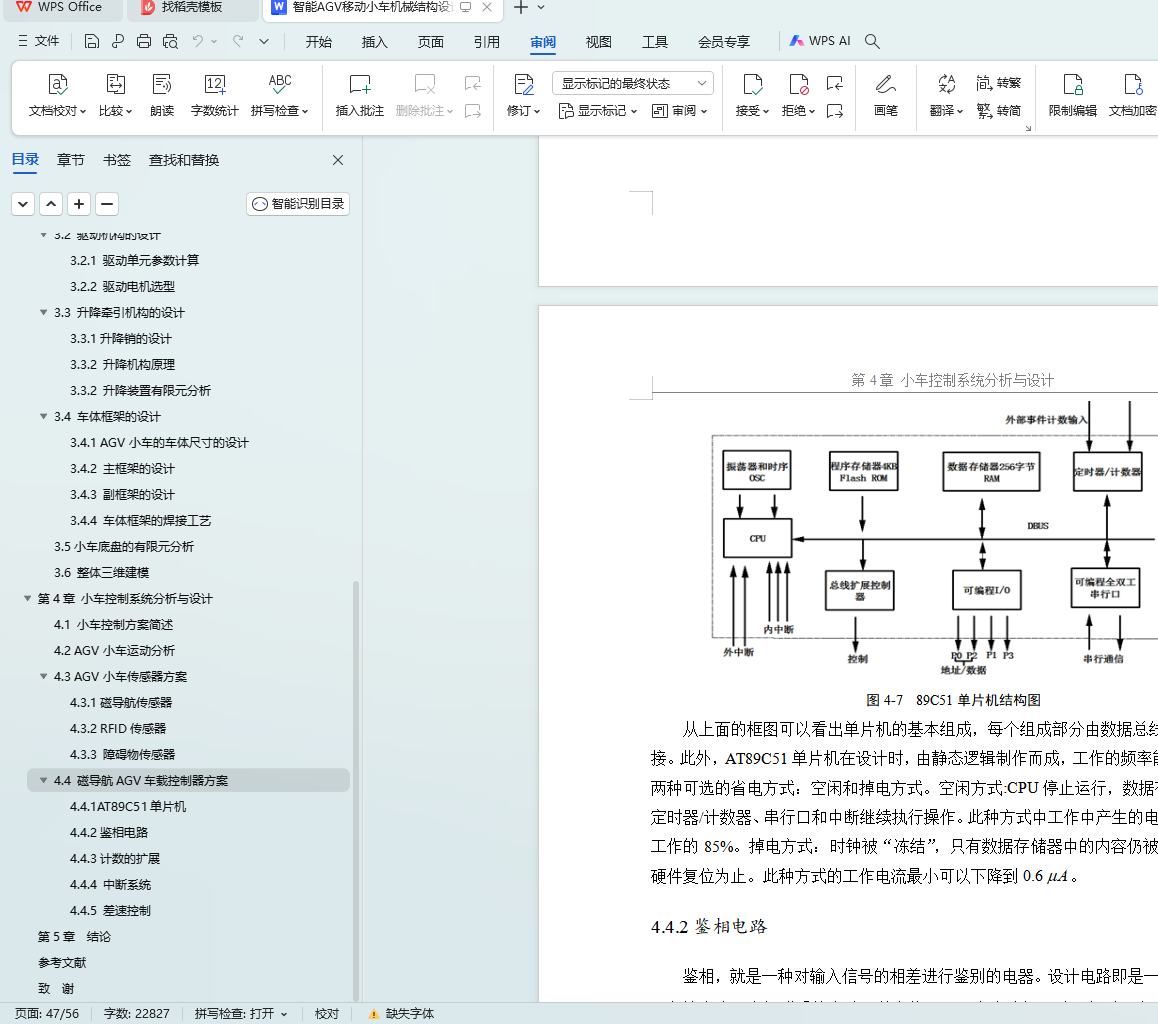Screen dimensions: 1158x1024
Task: Run 拼写检查 spell check
Action: click(x=279, y=95)
